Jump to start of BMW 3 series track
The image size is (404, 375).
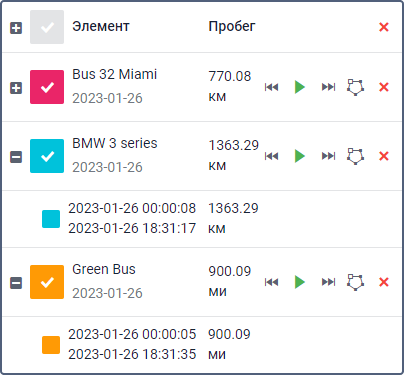click(272, 156)
